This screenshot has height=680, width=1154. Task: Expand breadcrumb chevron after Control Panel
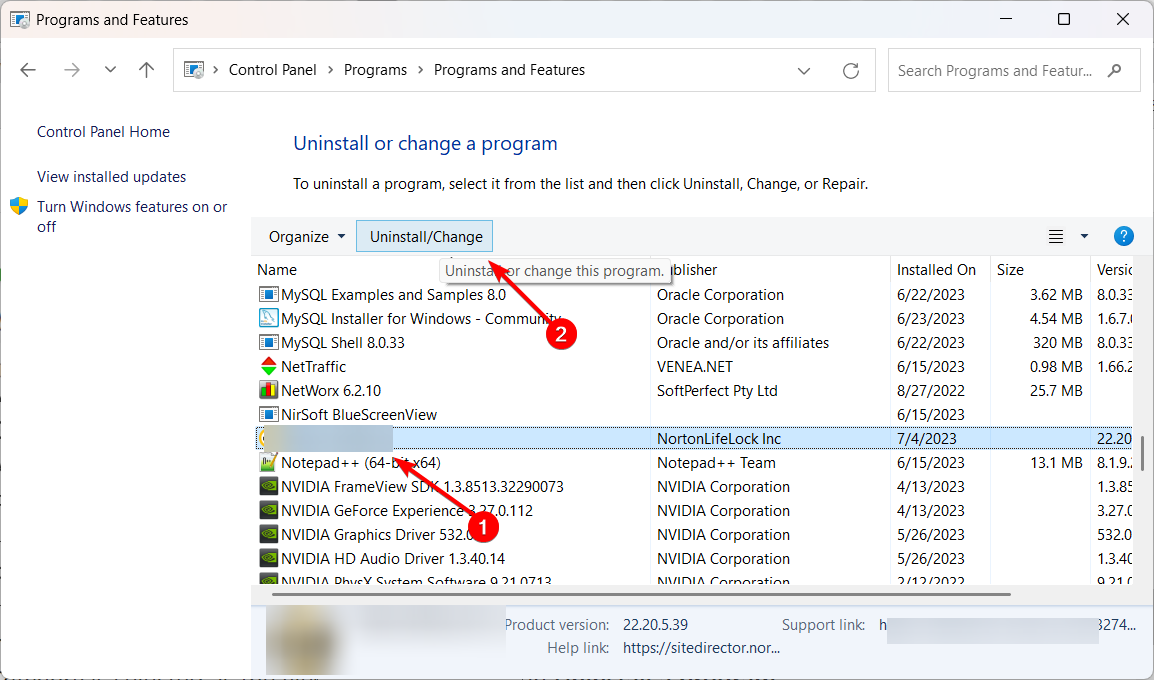pos(330,70)
